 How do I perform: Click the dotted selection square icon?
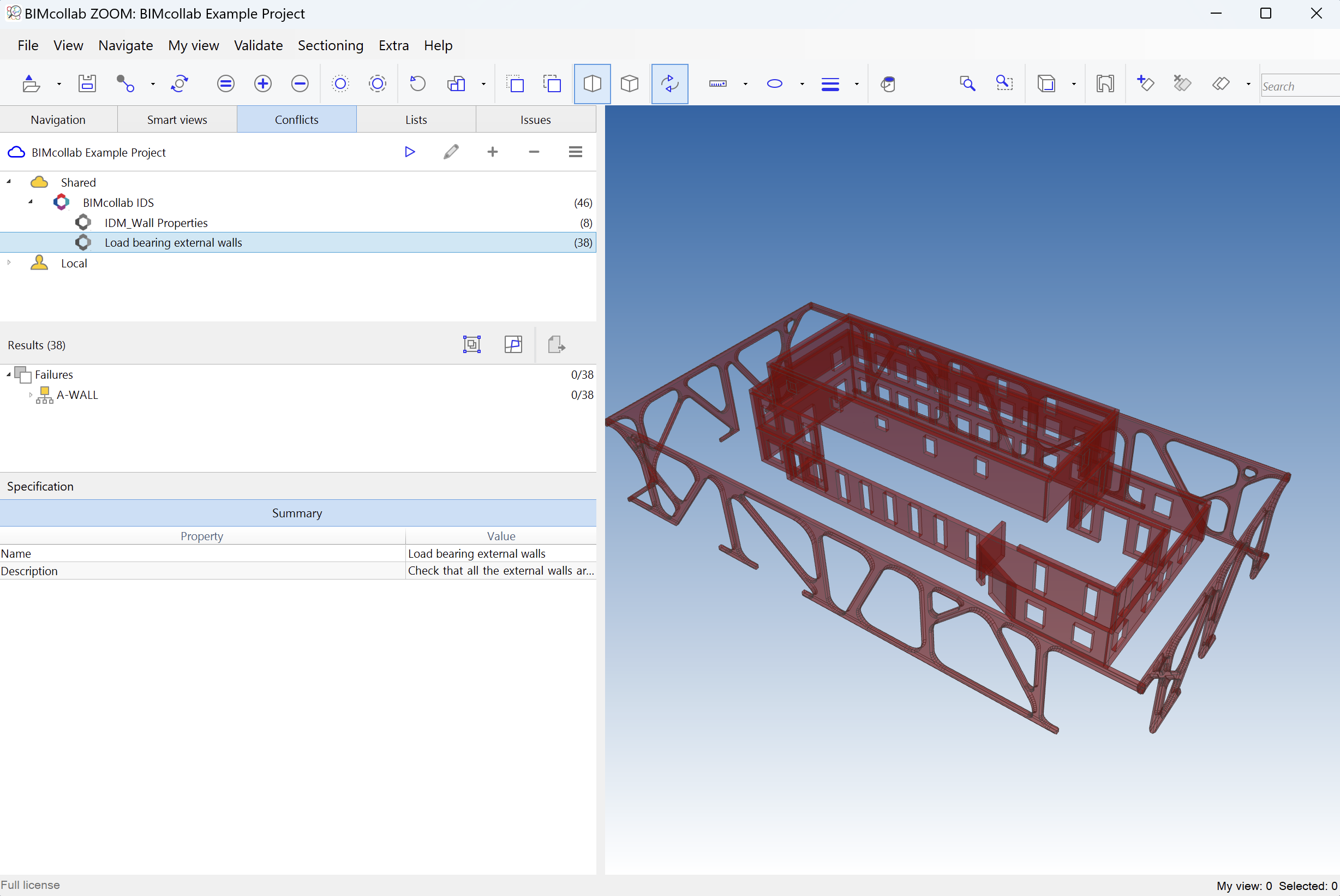point(515,84)
